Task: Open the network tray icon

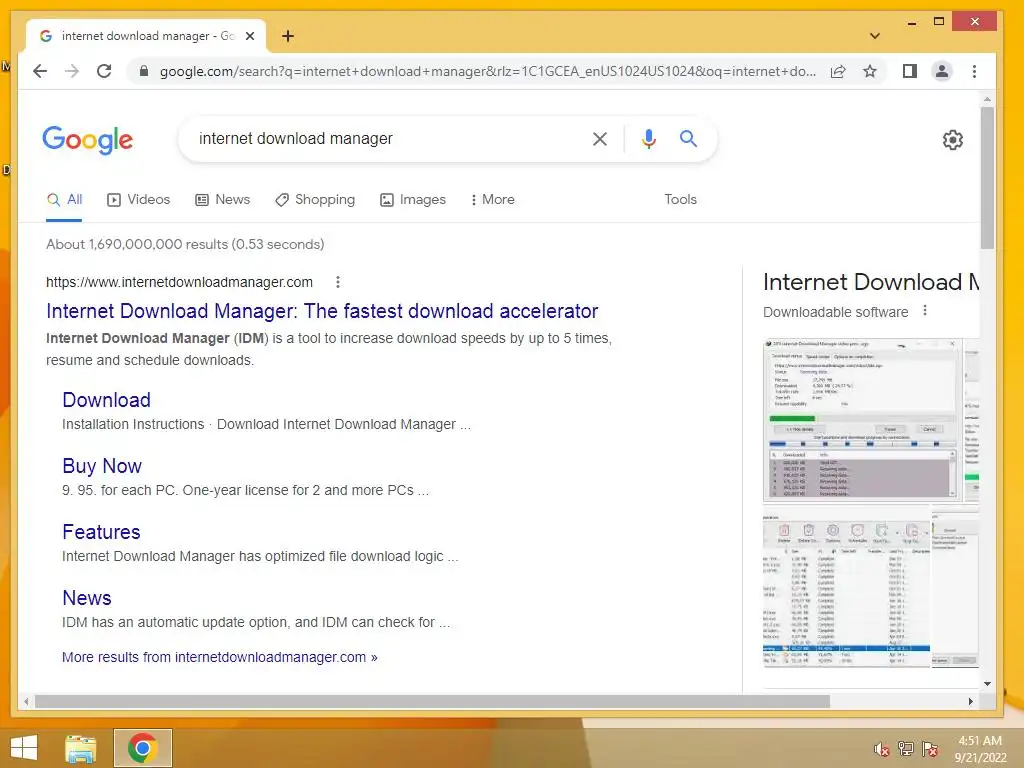Action: point(906,749)
